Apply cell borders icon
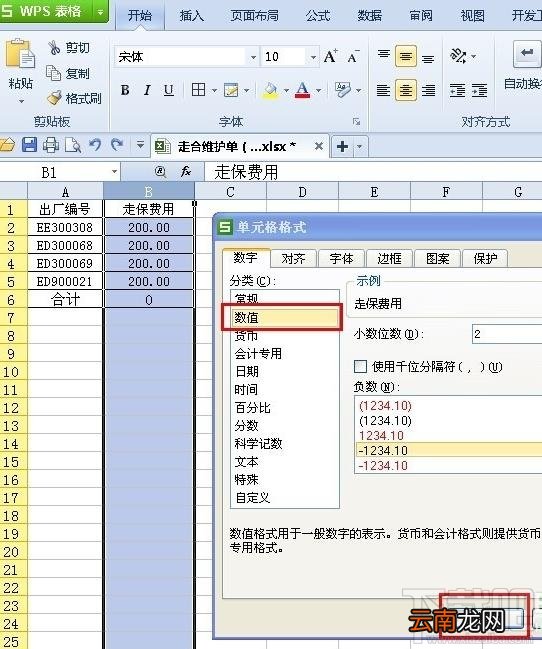This screenshot has width=542, height=649. [x=198, y=89]
